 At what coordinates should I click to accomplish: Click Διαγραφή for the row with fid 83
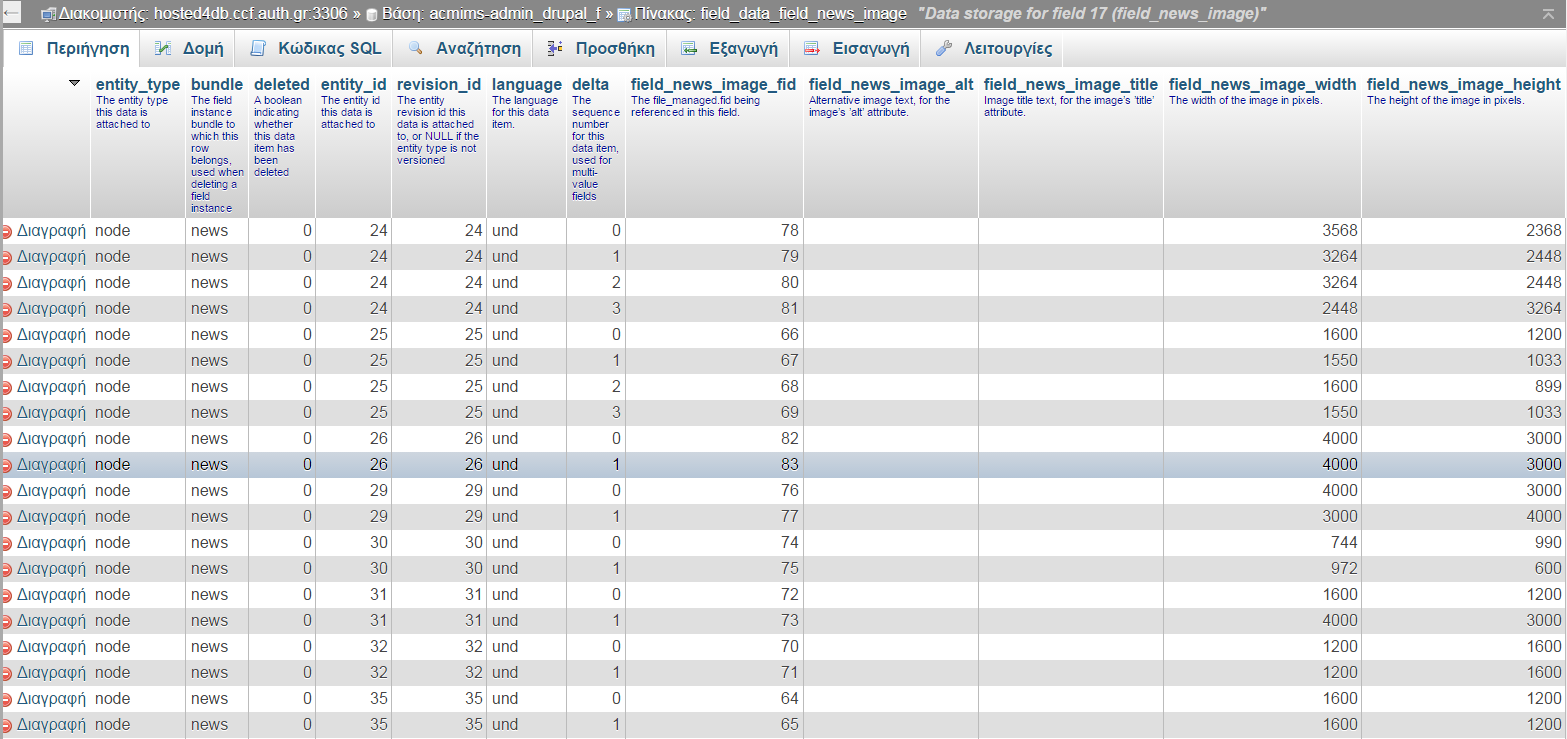click(x=51, y=464)
